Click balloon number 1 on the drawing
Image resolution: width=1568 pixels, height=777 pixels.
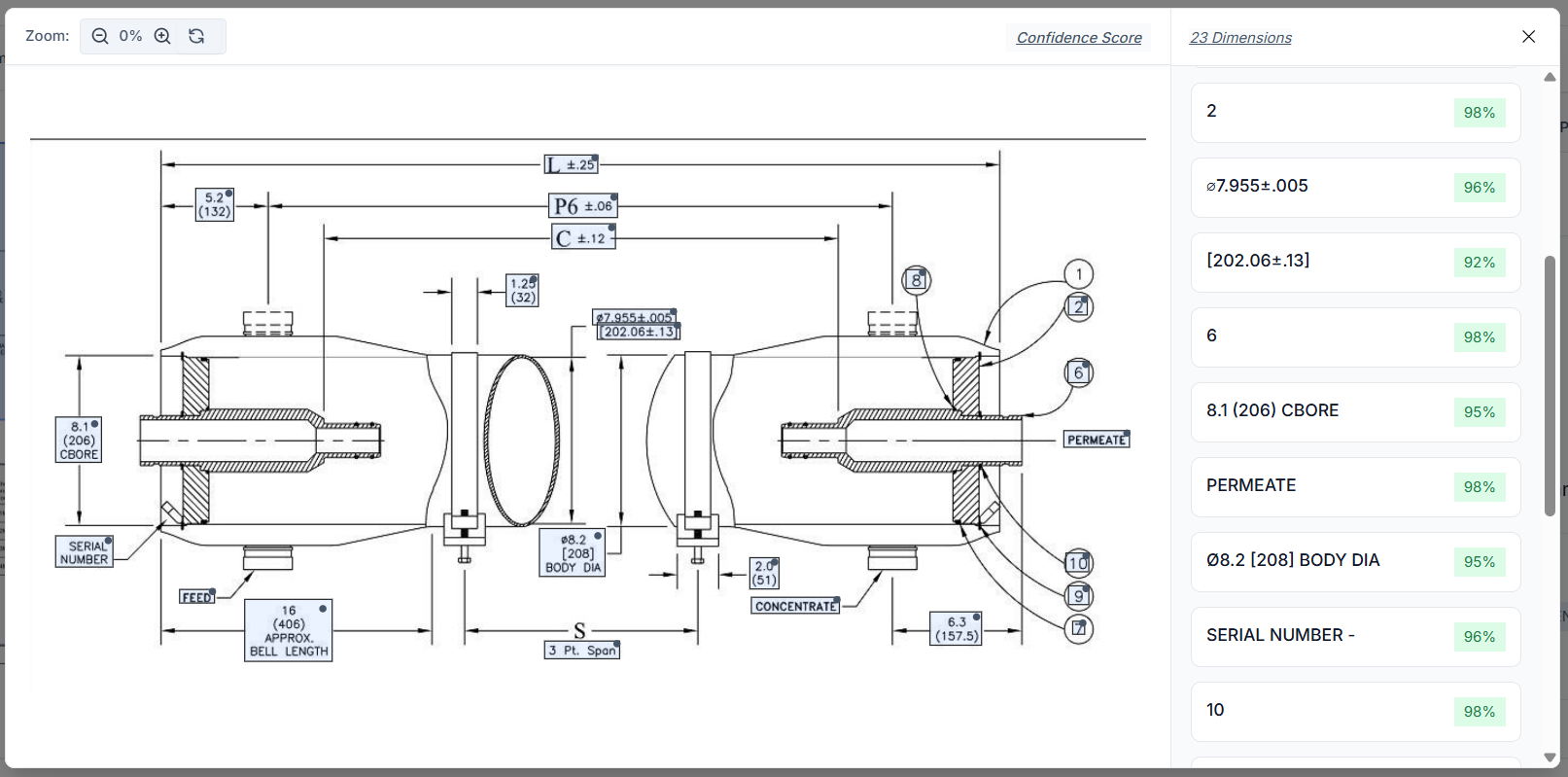tap(1079, 274)
